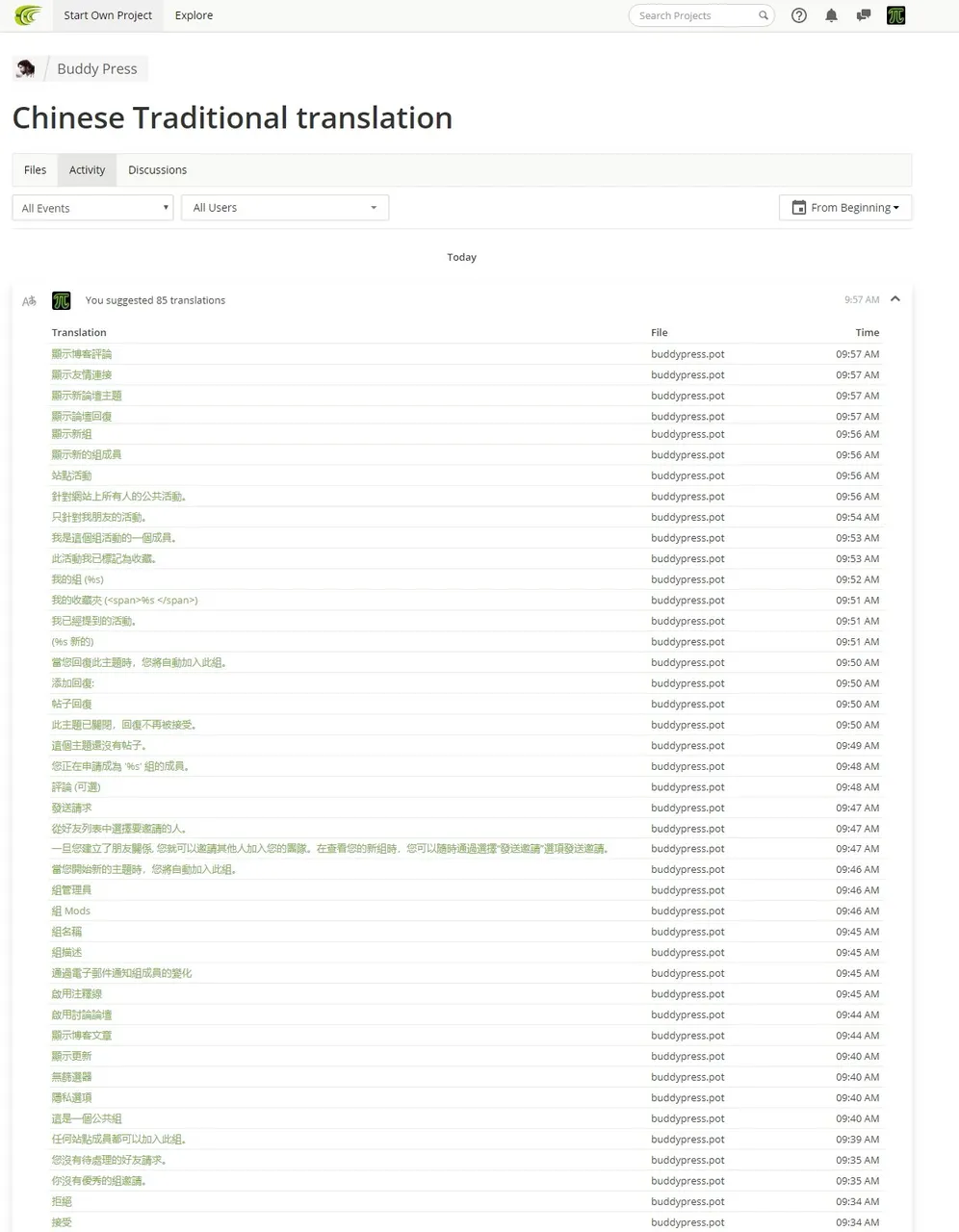Click buddypress.pot in the '我的组 (%s)' row
Viewport: 959px width, 1232px height.
(x=687, y=579)
